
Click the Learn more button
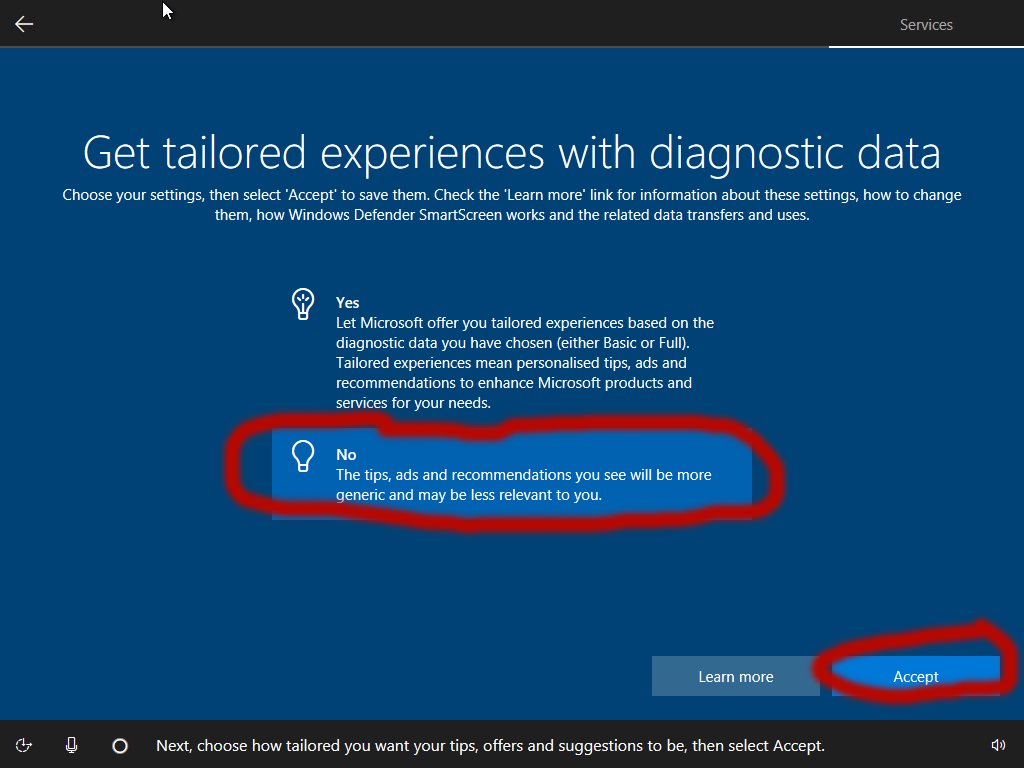(x=735, y=677)
